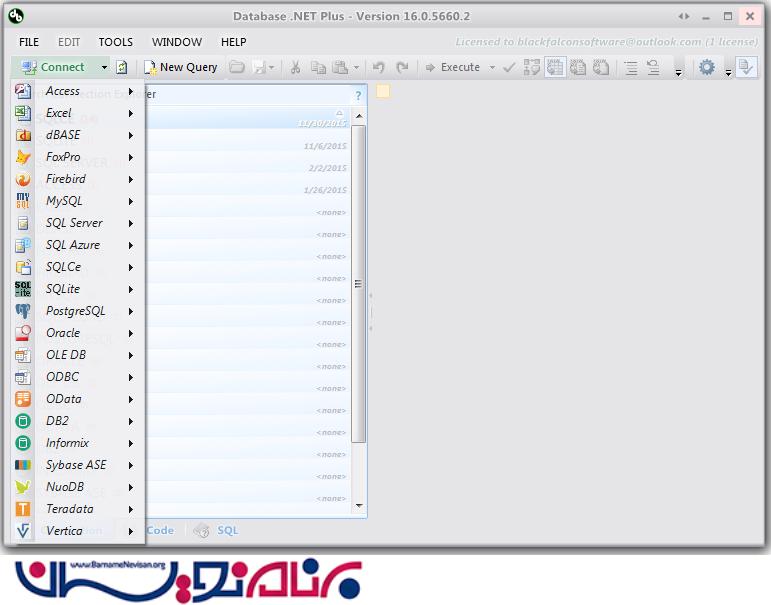This screenshot has height=605, width=771.
Task: Click the Redo arrow icon
Action: 402,67
